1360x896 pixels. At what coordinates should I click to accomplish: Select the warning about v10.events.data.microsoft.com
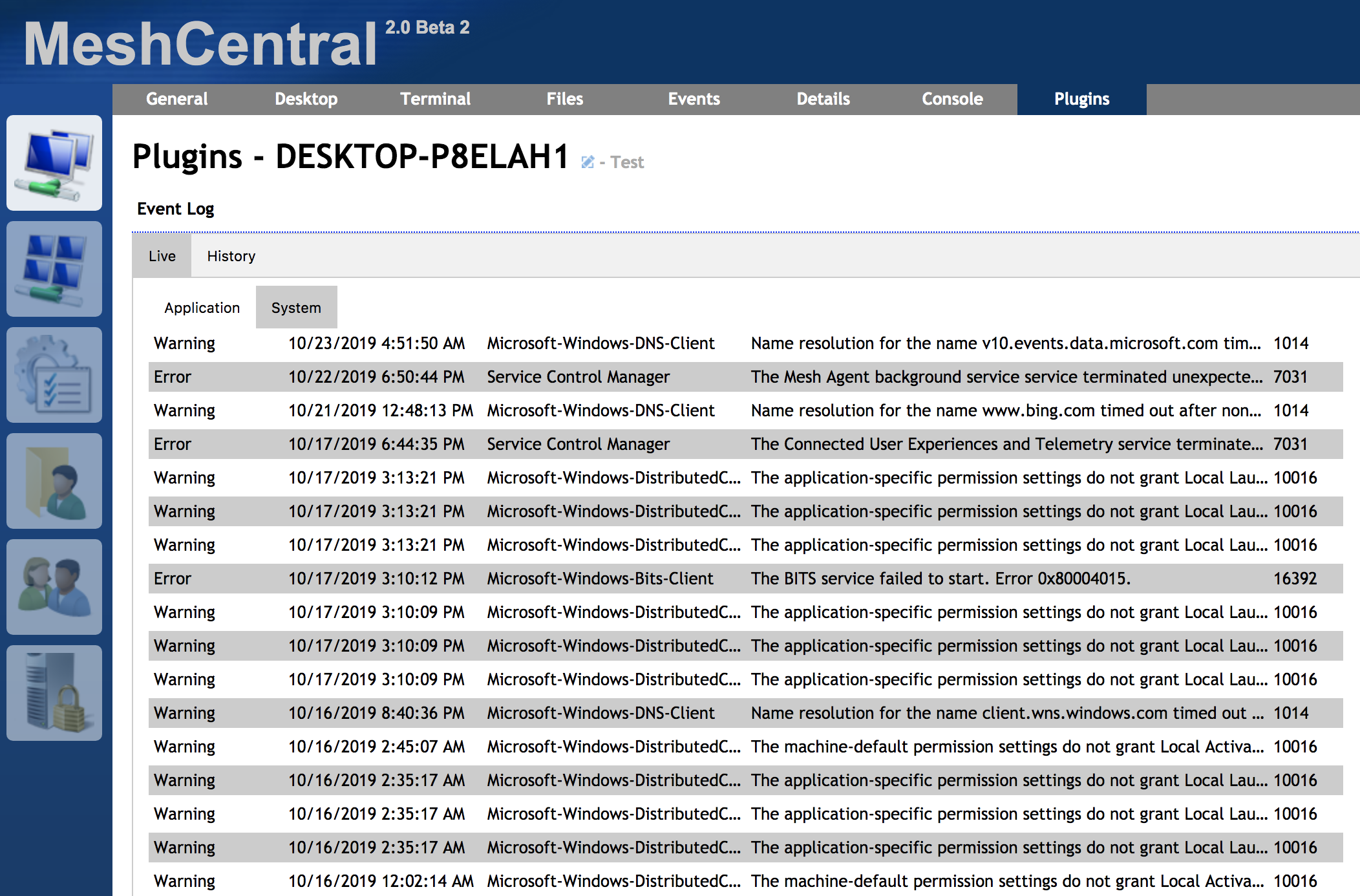click(x=746, y=343)
